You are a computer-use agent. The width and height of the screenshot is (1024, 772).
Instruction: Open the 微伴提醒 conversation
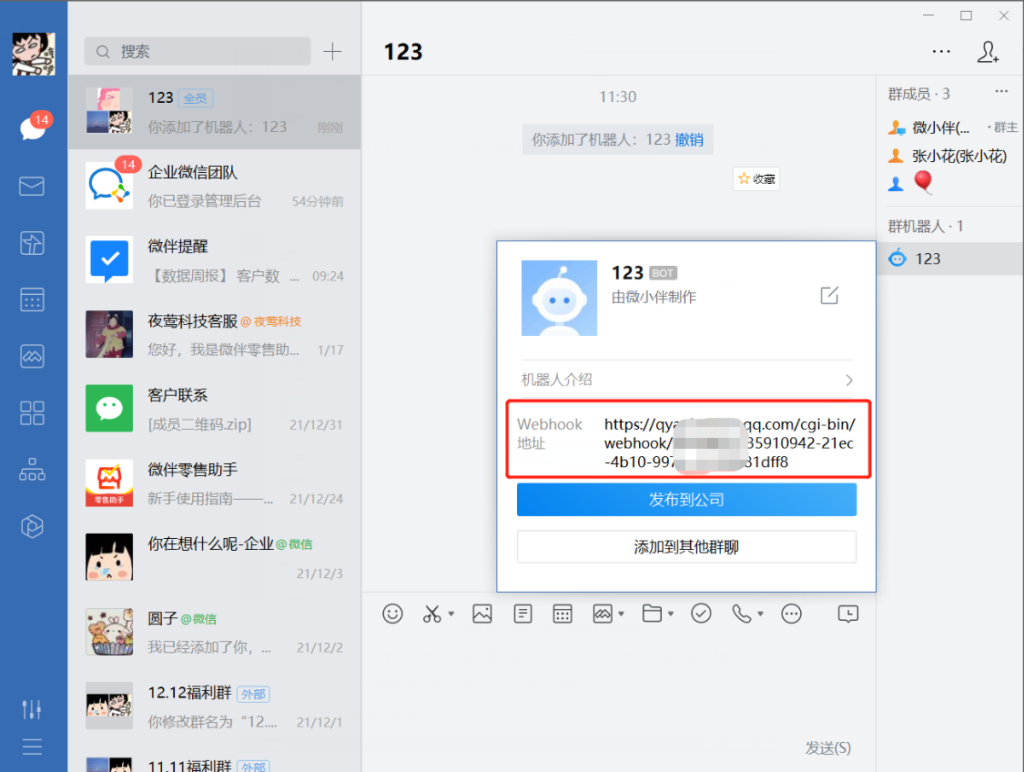coord(214,261)
